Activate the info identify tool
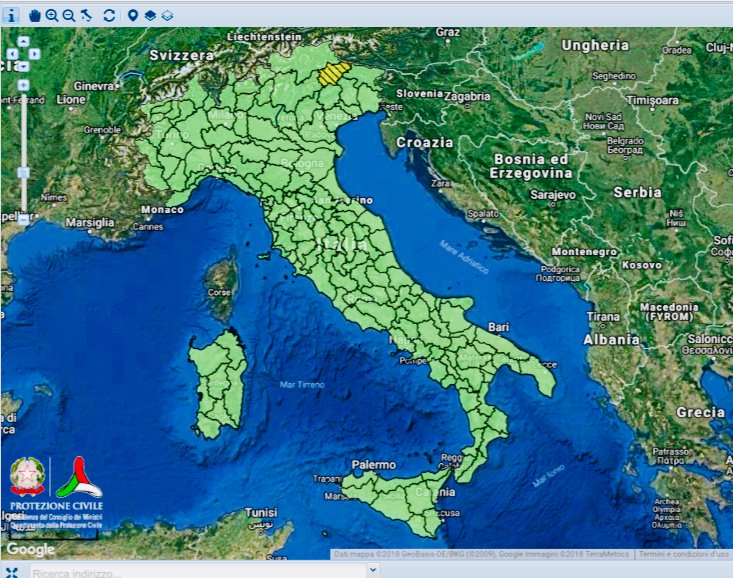 11,15
